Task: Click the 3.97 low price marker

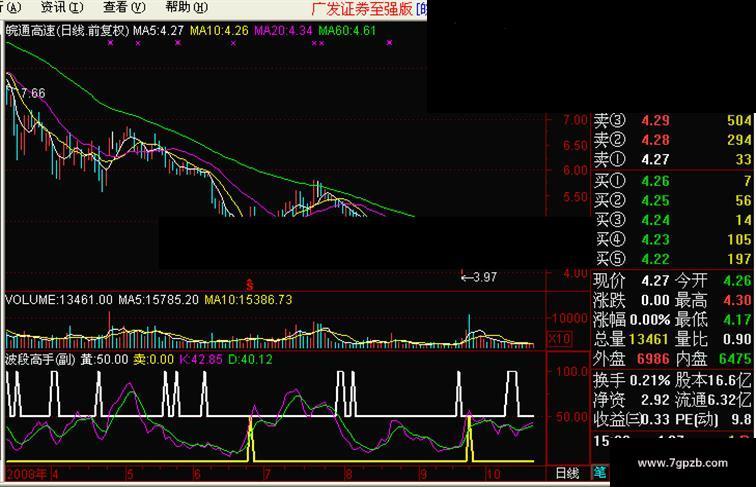Action: click(479, 277)
